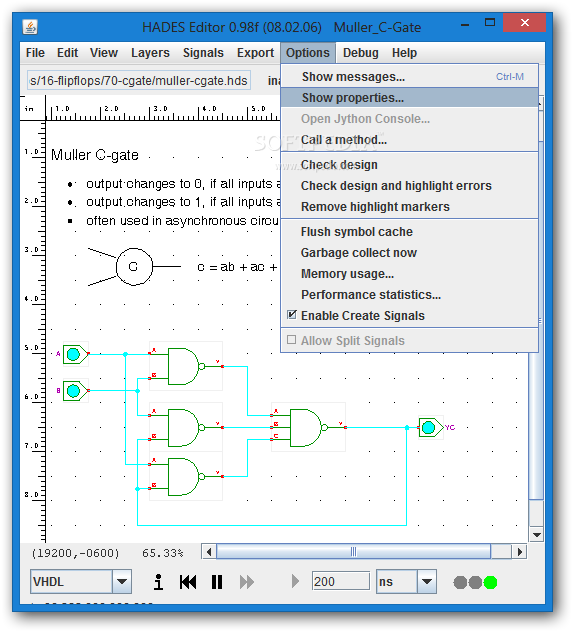The width and height of the screenshot is (573, 632).
Task: Open the Signals menu
Action: click(x=203, y=53)
